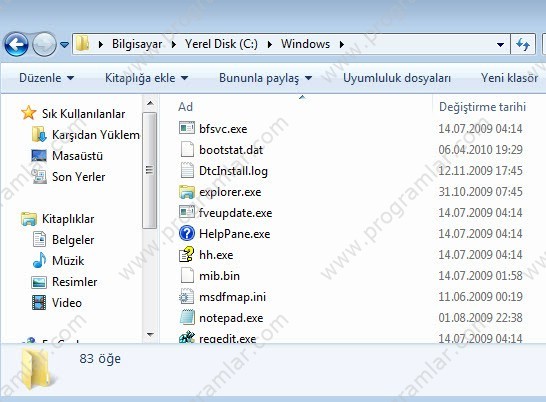Select the DtcInstall.log file icon
546x402 pixels.
[187, 171]
